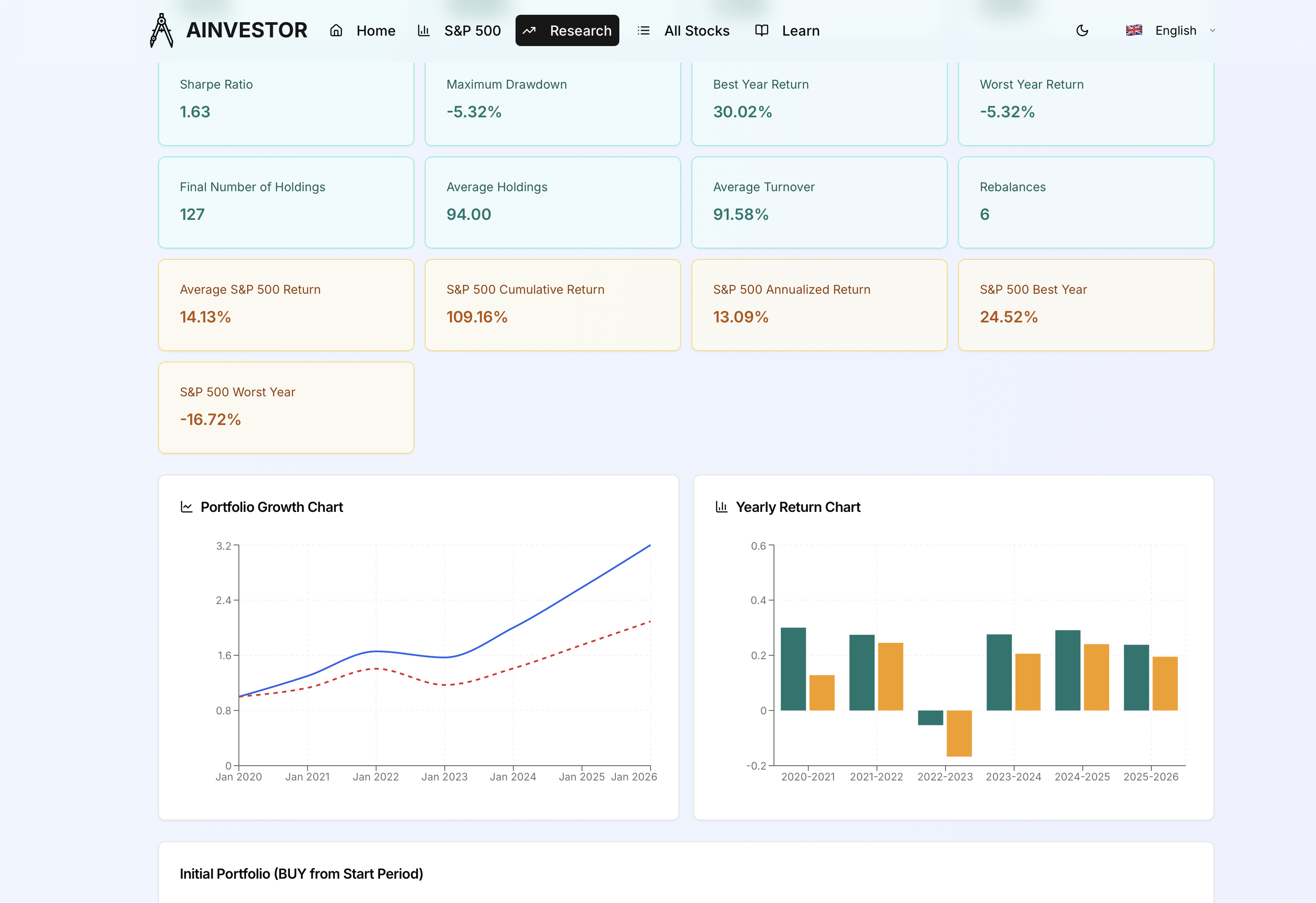This screenshot has height=903, width=1316.
Task: Open the S&P 500 nav item
Action: click(x=459, y=30)
